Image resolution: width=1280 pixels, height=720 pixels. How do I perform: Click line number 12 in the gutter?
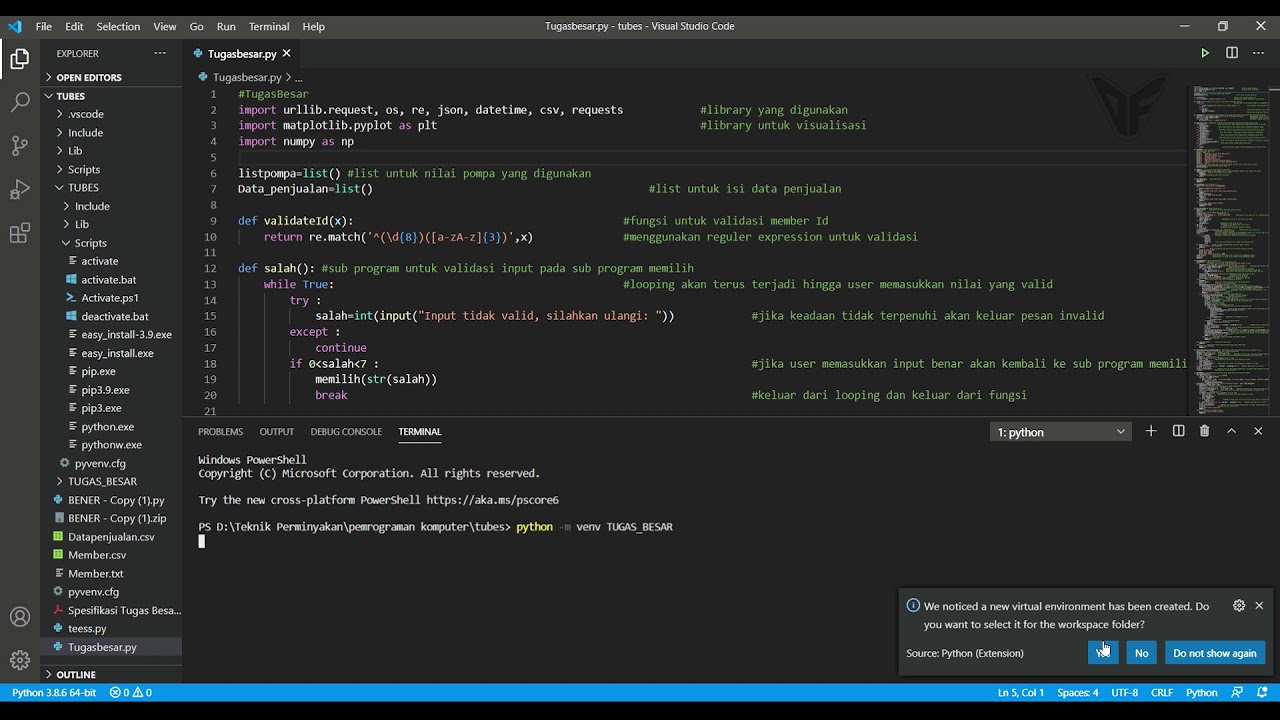[x=210, y=268]
